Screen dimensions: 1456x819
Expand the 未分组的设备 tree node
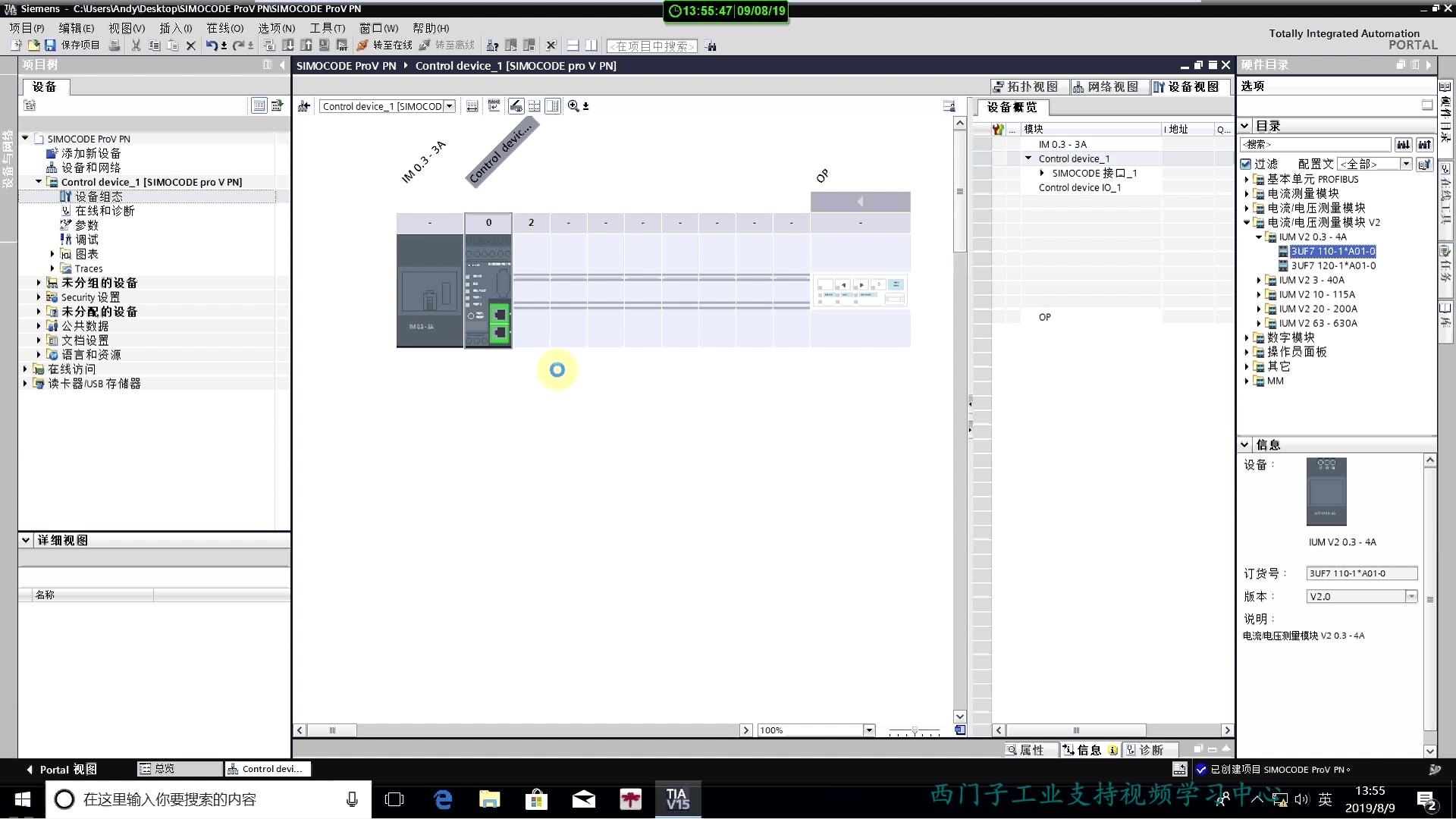(39, 283)
